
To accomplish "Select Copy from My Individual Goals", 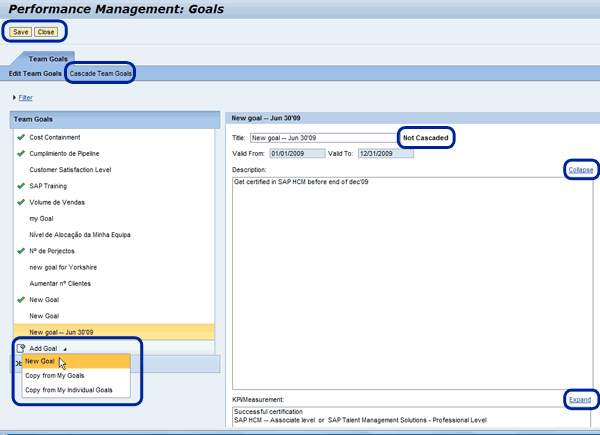I will click(69, 390).
